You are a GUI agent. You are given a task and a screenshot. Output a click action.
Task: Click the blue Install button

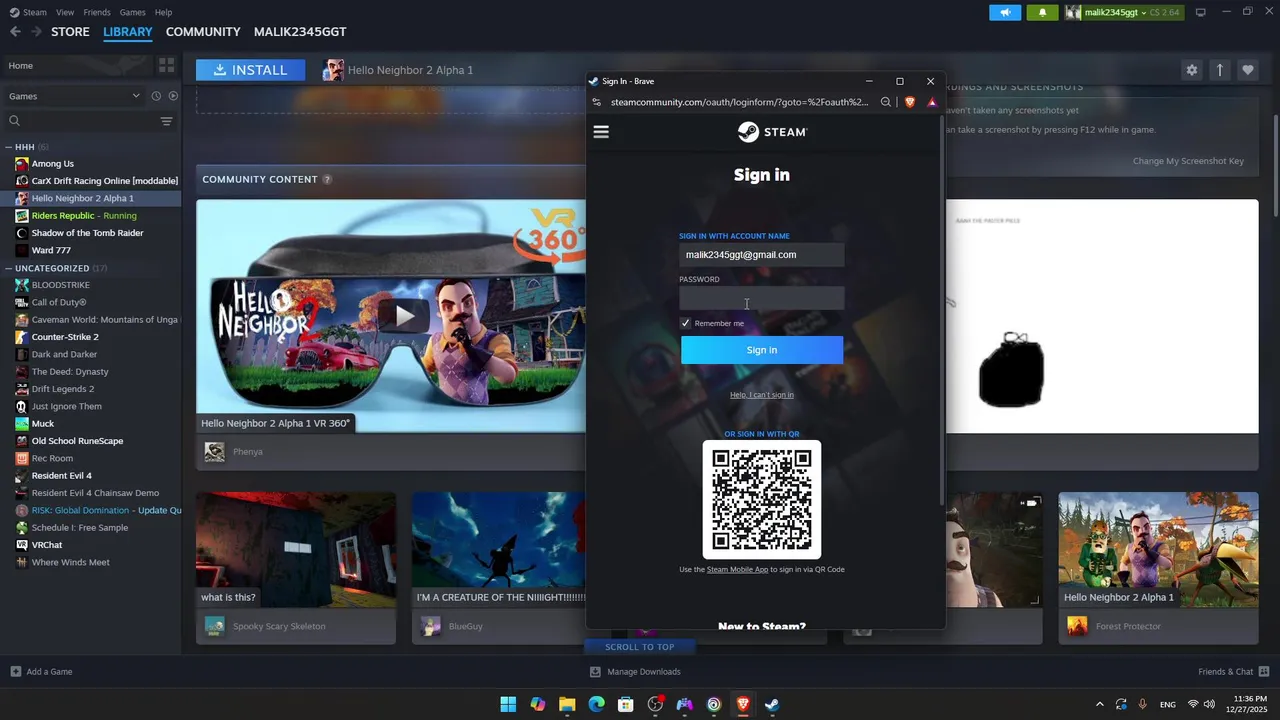(x=250, y=70)
